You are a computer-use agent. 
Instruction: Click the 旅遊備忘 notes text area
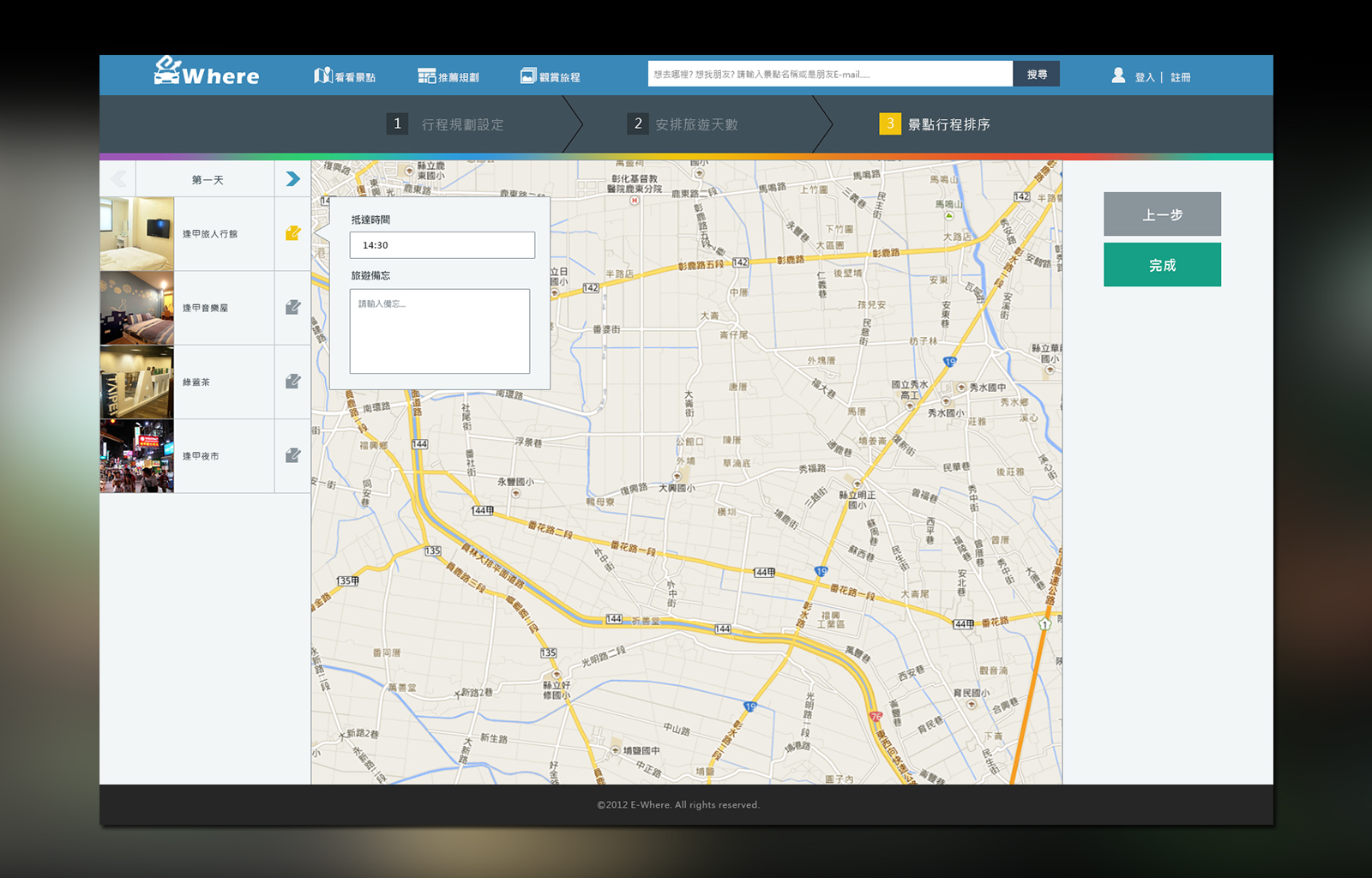click(439, 331)
